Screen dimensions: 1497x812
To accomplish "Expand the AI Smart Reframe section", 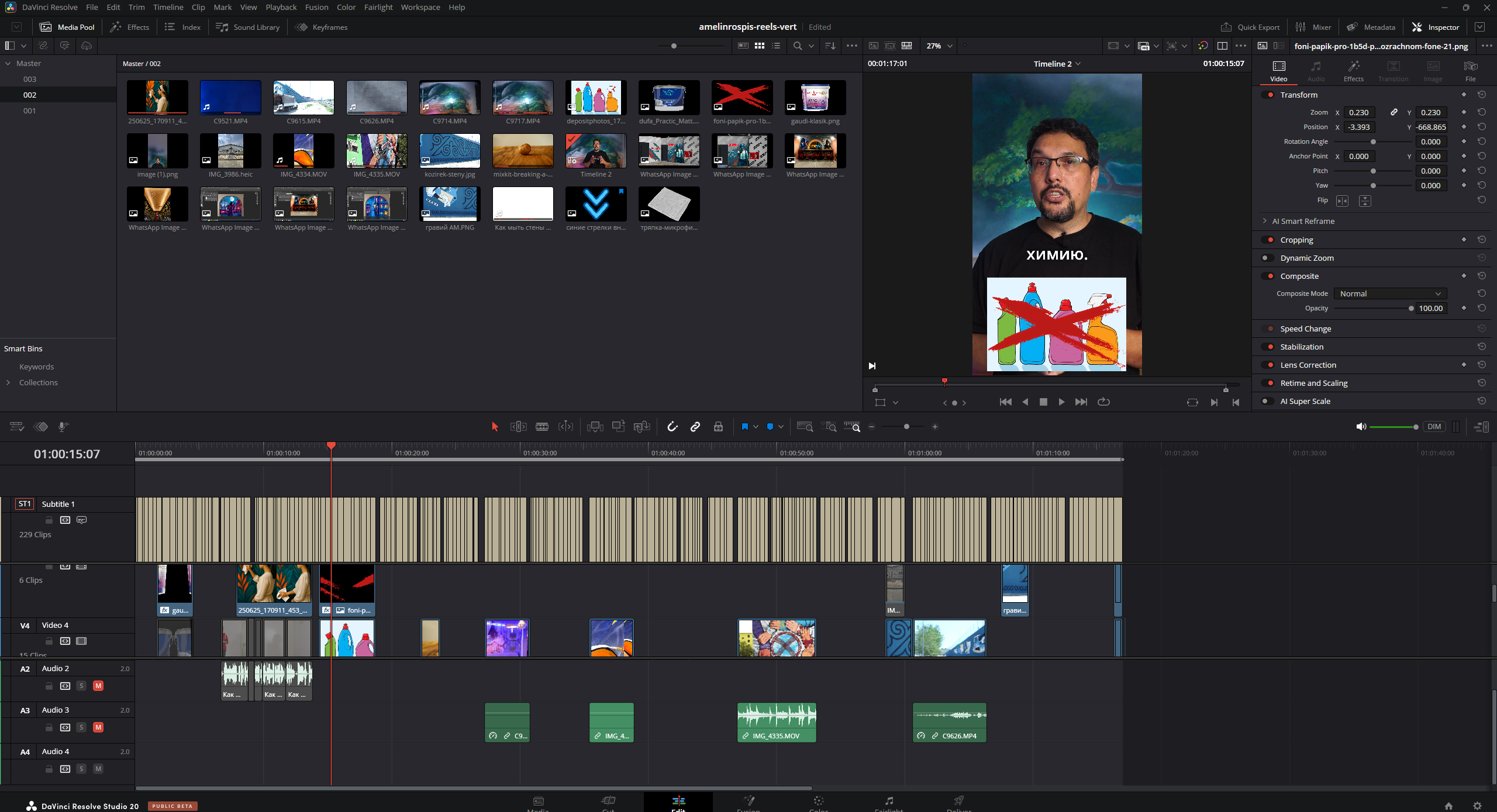I will [x=1265, y=221].
